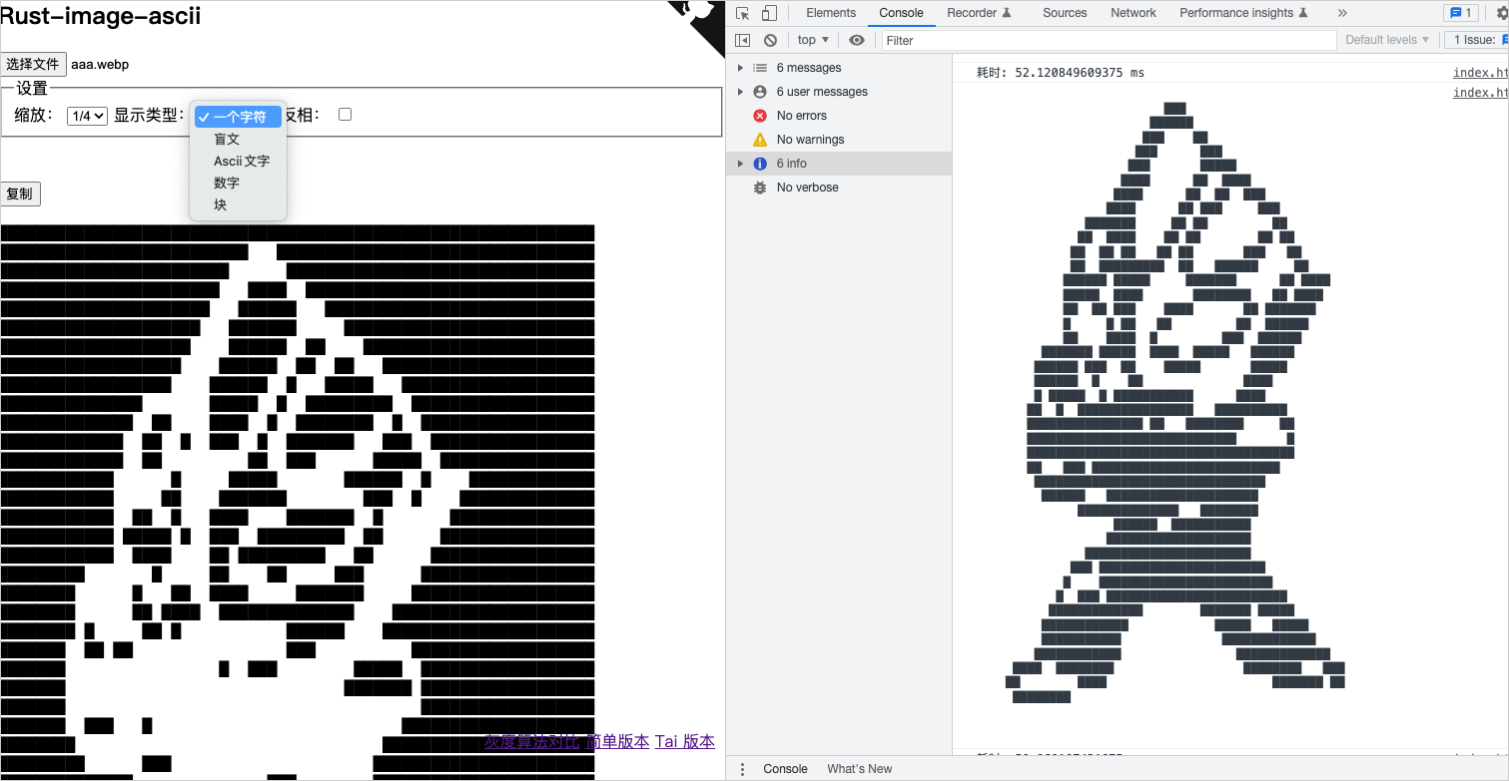The width and height of the screenshot is (1509, 781).
Task: Click the messages counter badge
Action: point(1460,13)
